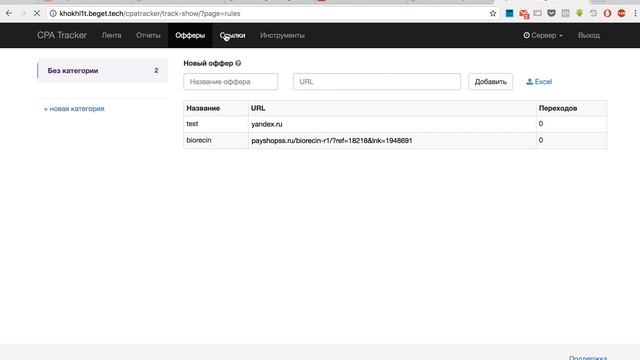Click the Переходов count in the biorecin row
The height and width of the screenshot is (360, 640).
click(x=541, y=140)
